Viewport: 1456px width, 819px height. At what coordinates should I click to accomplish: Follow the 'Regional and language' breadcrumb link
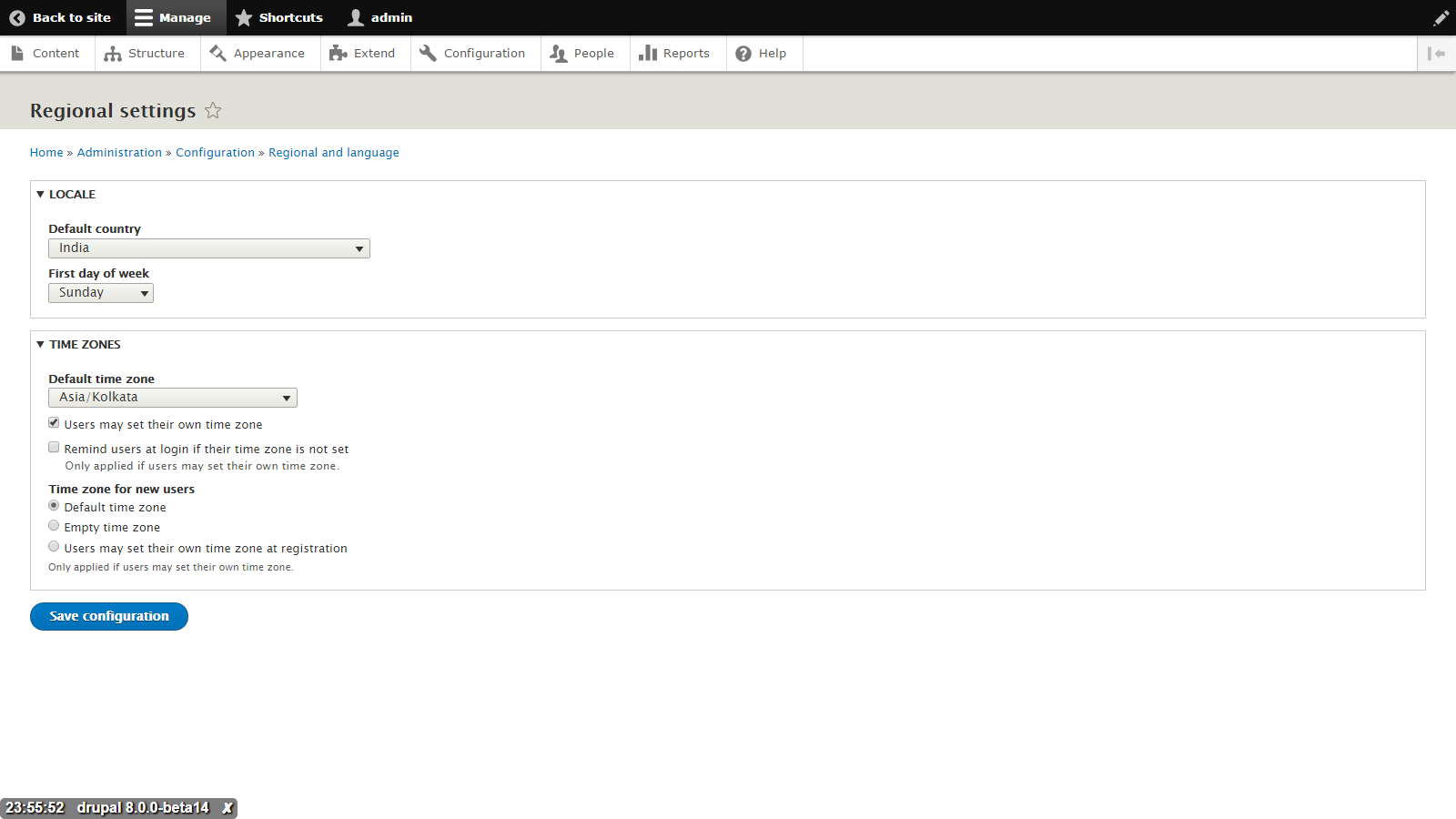(333, 152)
